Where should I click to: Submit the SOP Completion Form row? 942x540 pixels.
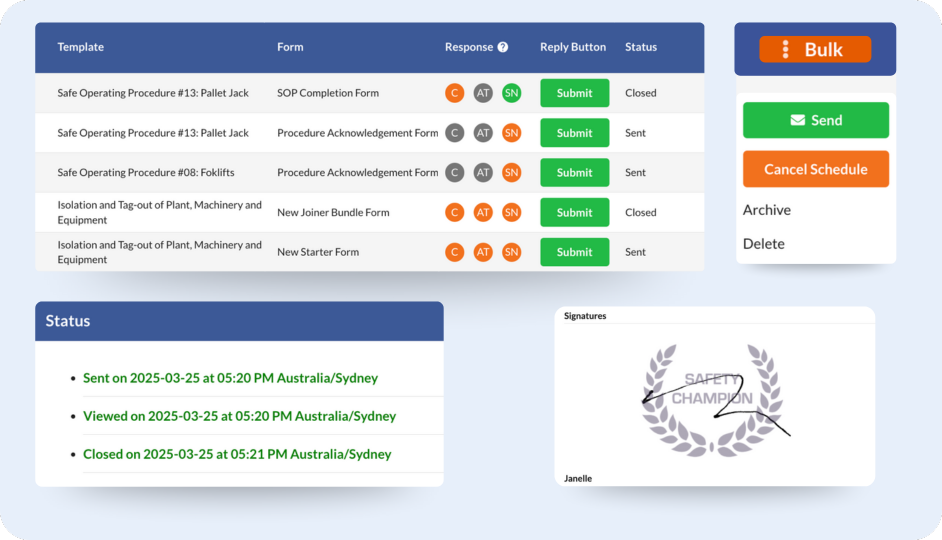click(574, 93)
